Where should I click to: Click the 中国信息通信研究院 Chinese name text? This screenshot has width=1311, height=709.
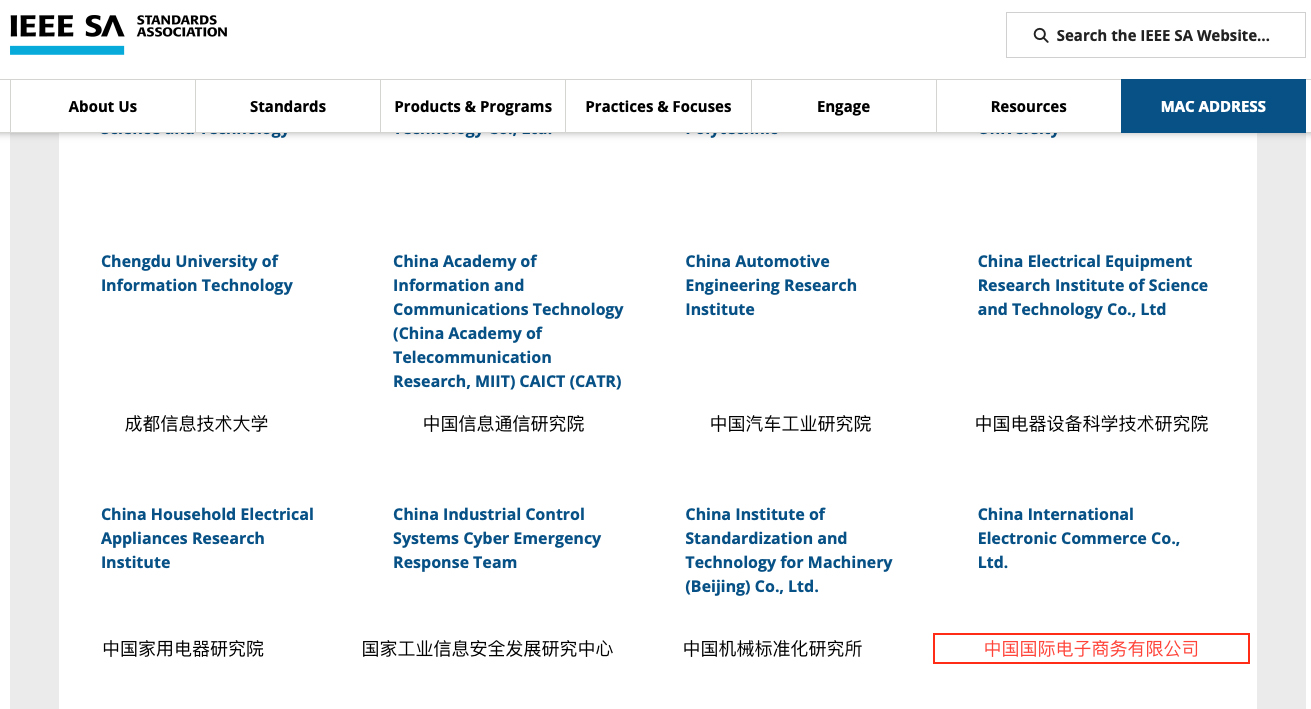503,424
